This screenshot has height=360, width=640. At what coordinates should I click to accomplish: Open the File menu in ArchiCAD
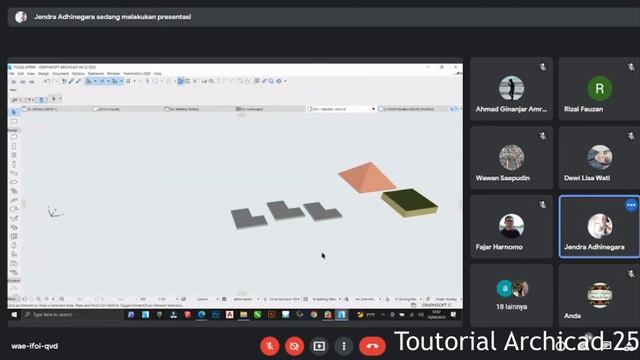11,74
